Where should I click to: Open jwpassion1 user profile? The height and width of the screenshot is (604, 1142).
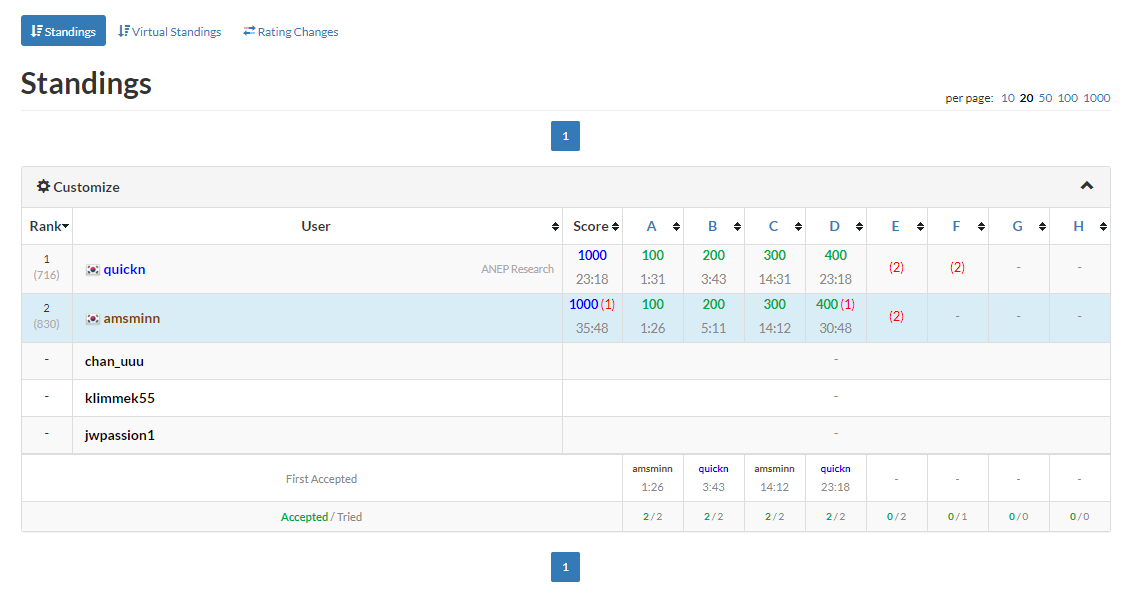[119, 435]
